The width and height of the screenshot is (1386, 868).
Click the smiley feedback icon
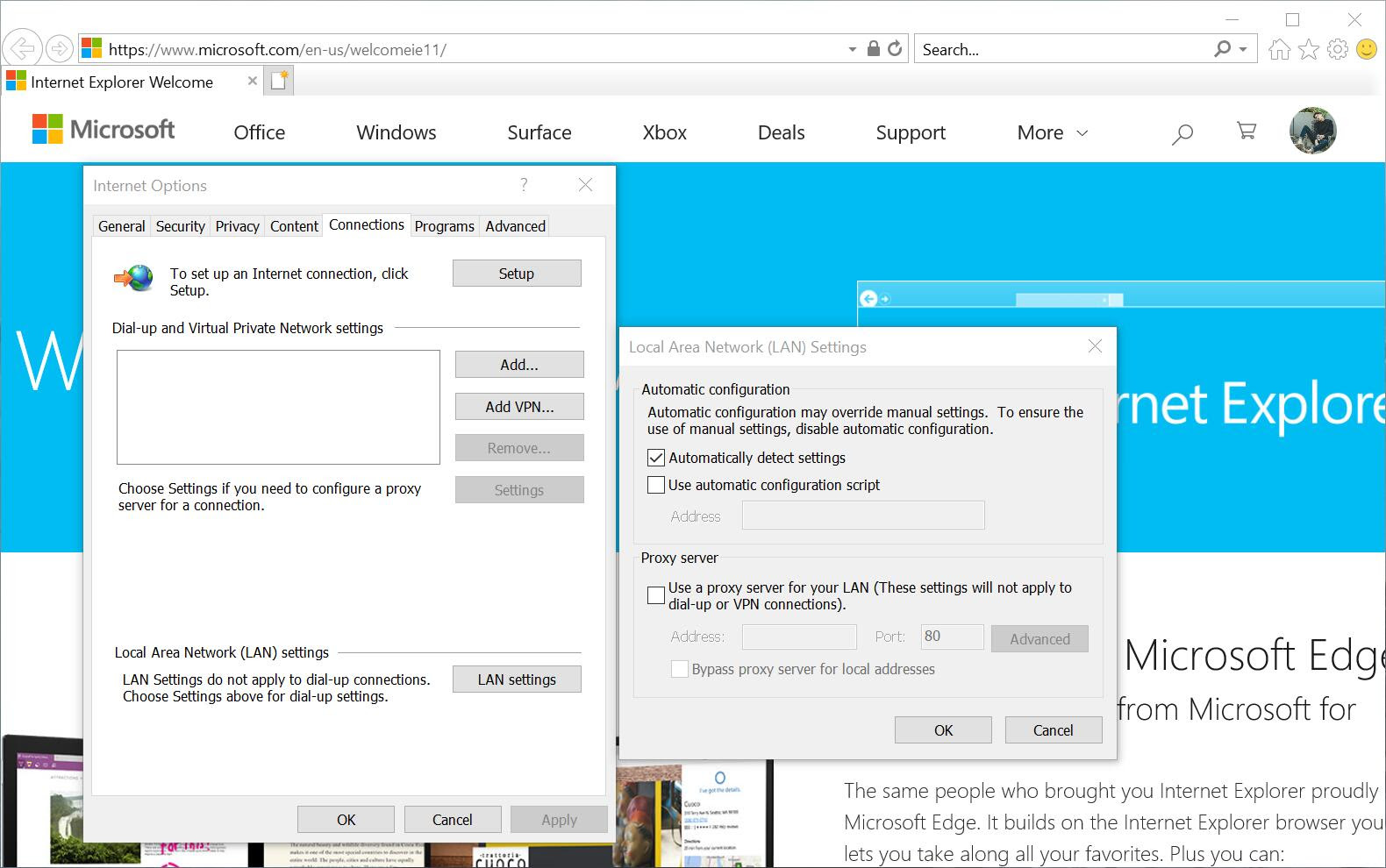(1367, 49)
